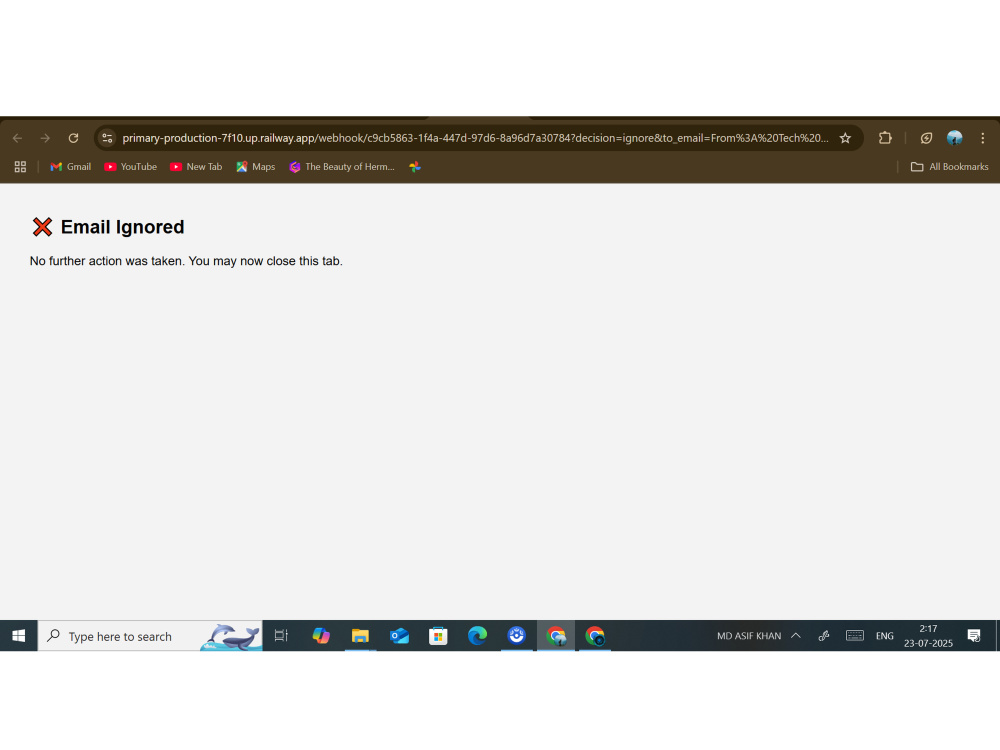Open Microsoft Store from the taskbar
1000x750 pixels.
pos(438,636)
